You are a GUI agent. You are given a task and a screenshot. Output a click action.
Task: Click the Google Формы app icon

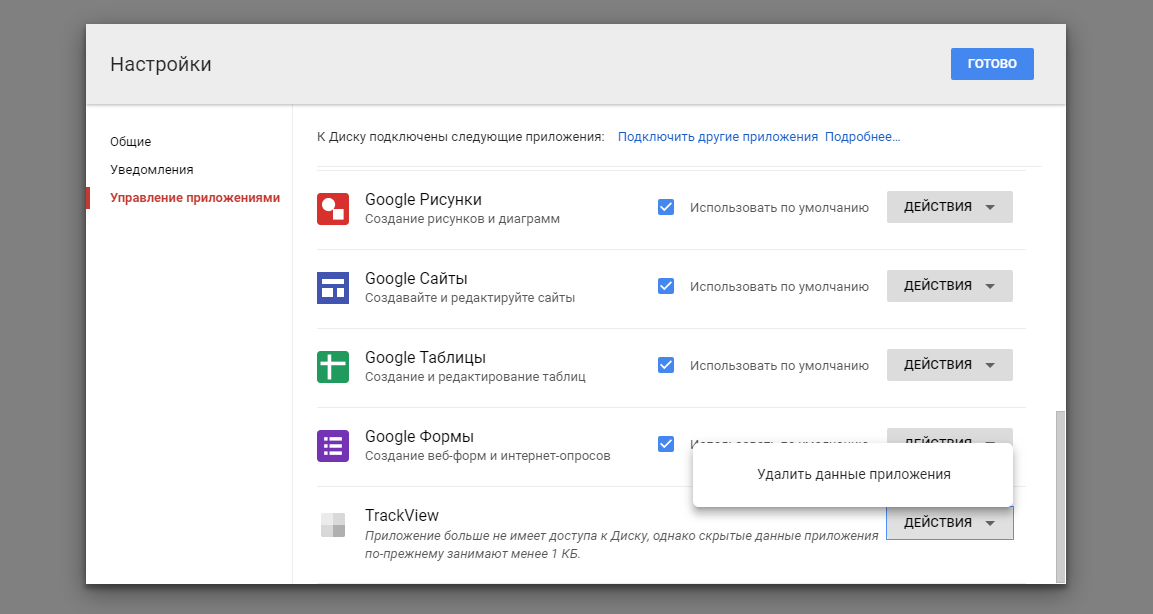(332, 446)
